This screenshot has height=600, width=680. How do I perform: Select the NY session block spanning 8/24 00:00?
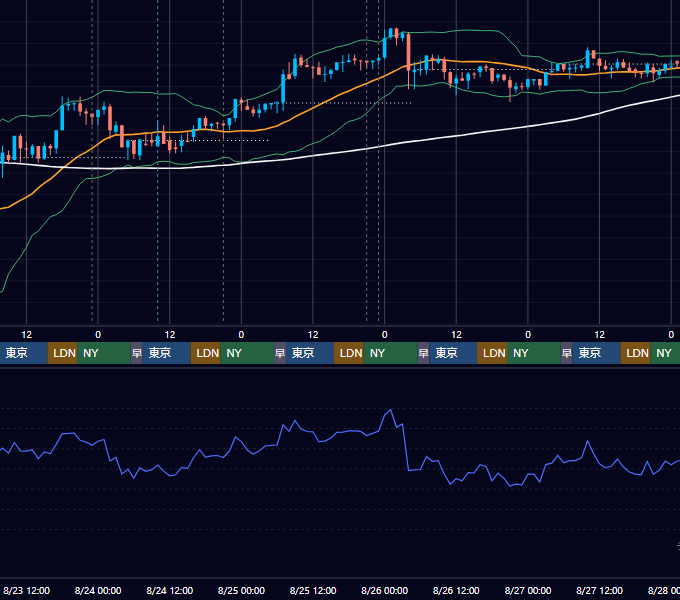[104, 353]
